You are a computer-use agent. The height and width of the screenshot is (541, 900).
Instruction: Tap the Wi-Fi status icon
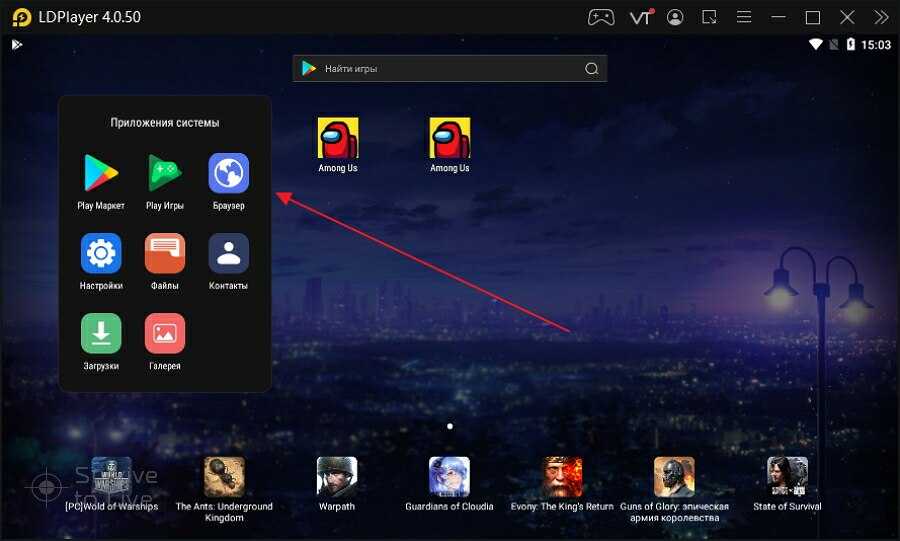(x=816, y=44)
